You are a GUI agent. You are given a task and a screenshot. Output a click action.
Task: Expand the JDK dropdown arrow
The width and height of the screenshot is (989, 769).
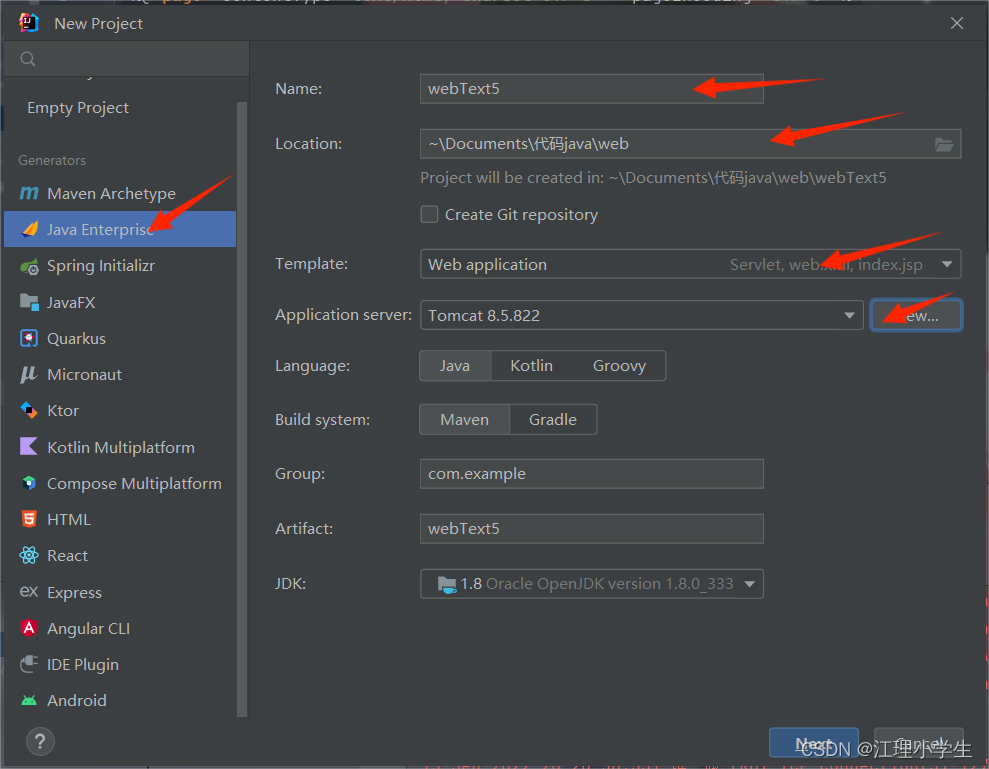749,584
